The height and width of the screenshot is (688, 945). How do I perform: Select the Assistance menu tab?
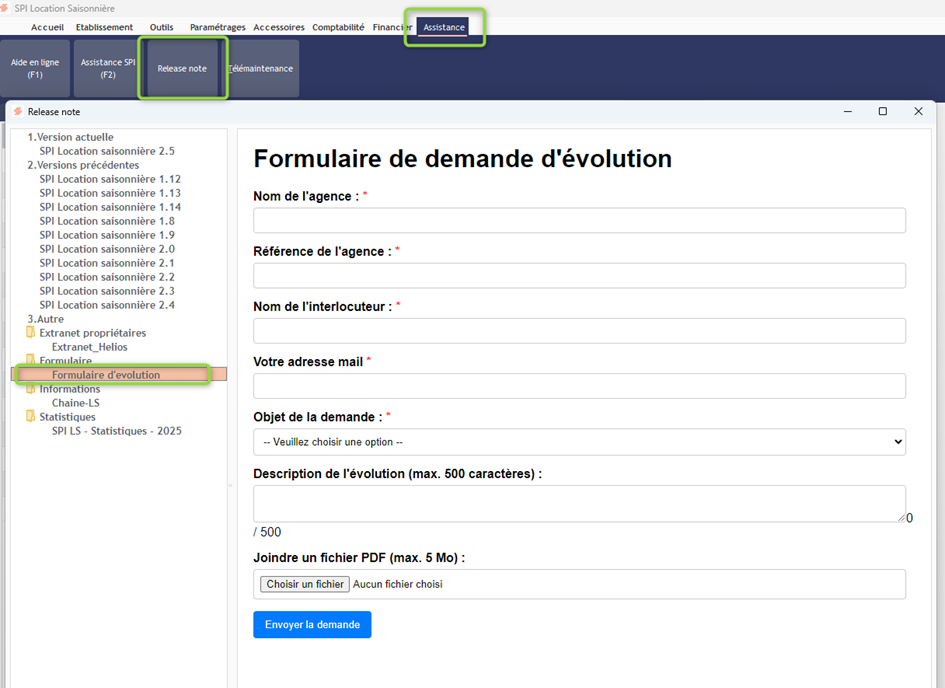[443, 27]
